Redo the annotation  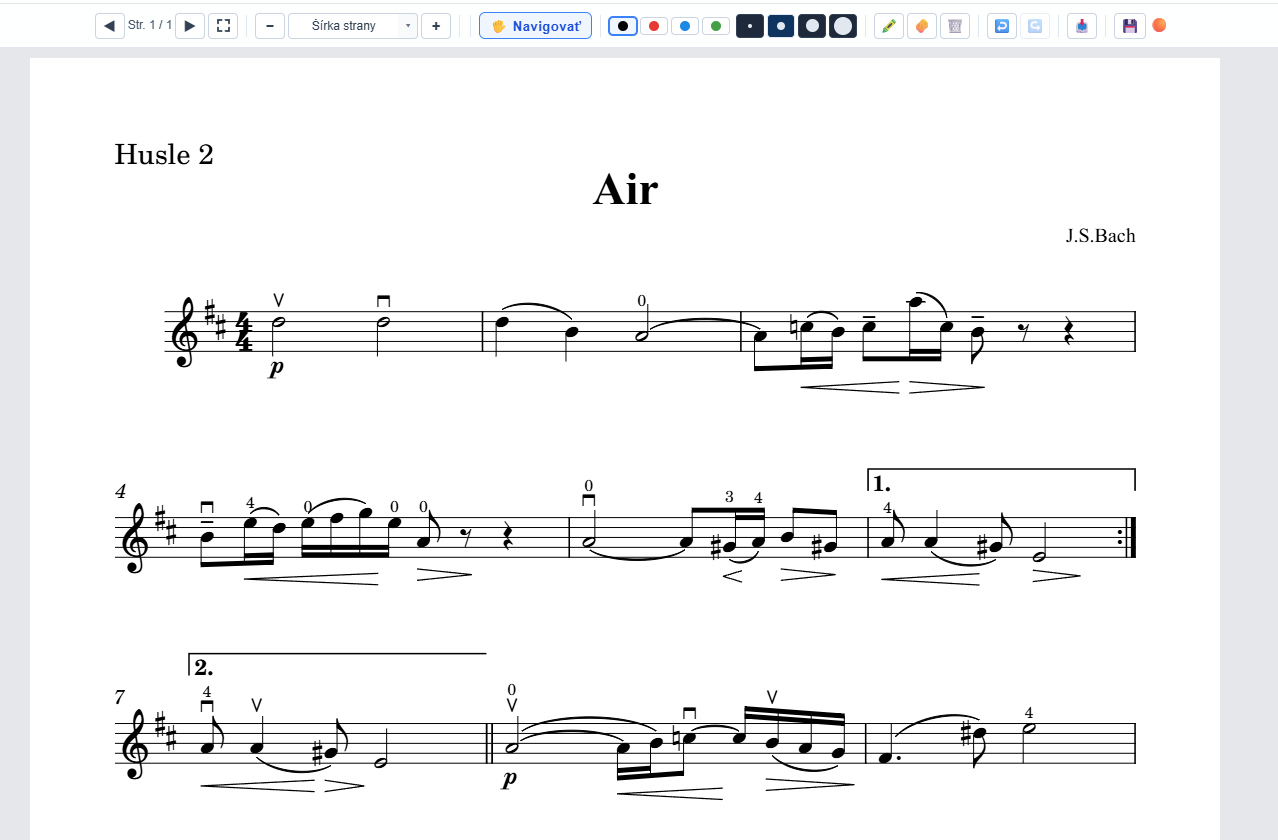[1035, 26]
